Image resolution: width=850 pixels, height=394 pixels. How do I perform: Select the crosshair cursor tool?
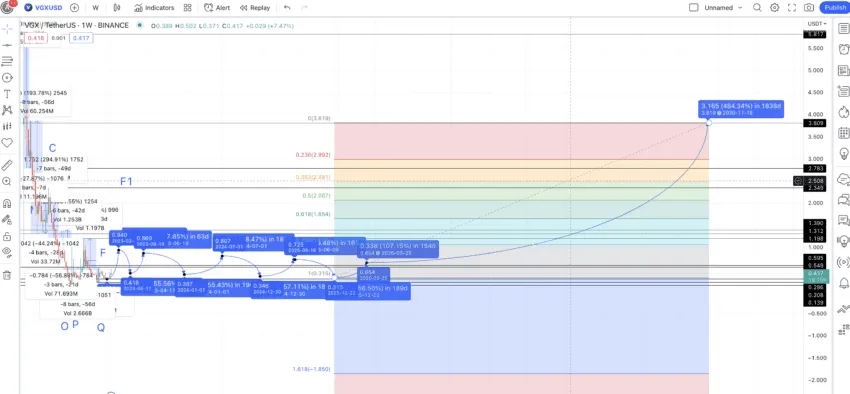click(x=7, y=28)
